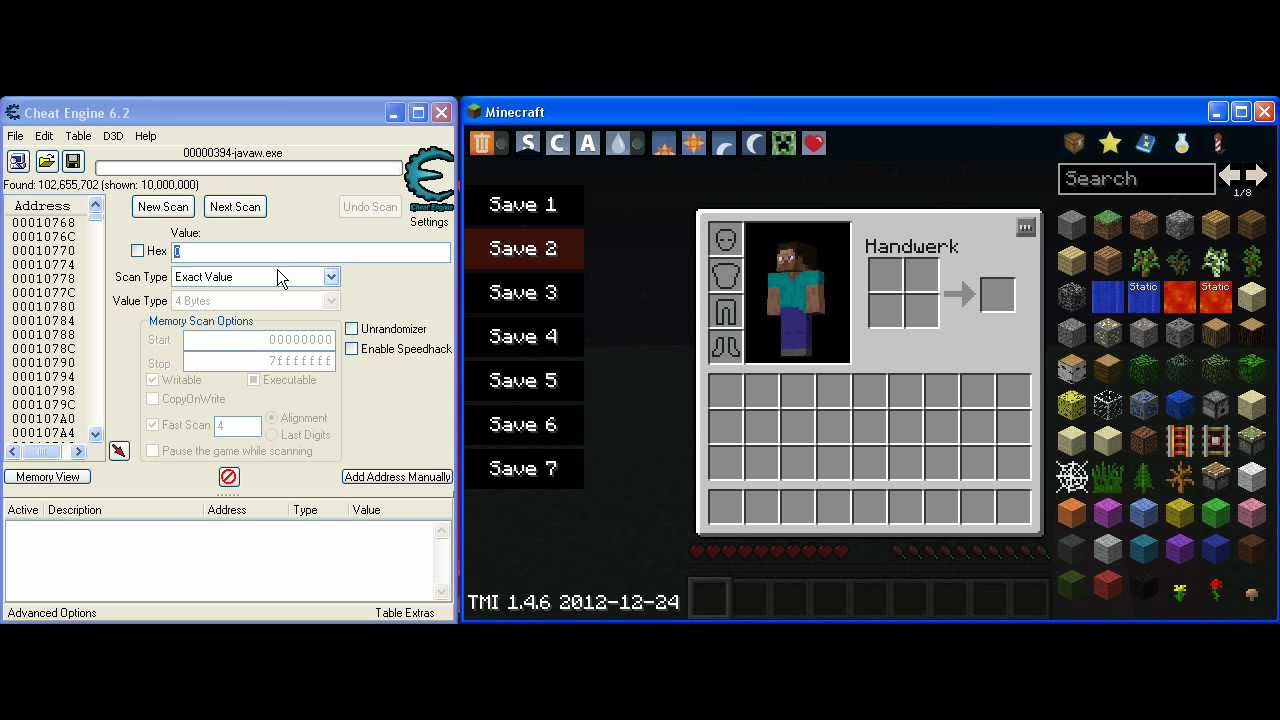Screen dimensions: 1280x720
Task: Select the Last Digits radio button
Action: pyautogui.click(x=272, y=435)
